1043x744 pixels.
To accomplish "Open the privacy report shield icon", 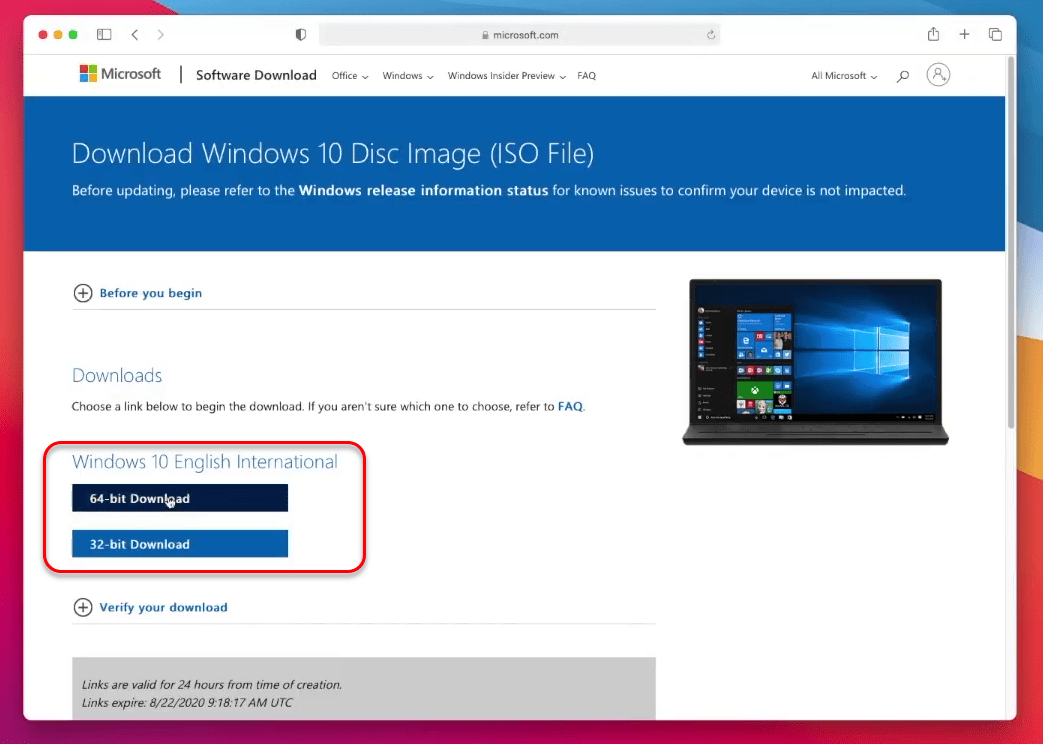I will coord(301,35).
